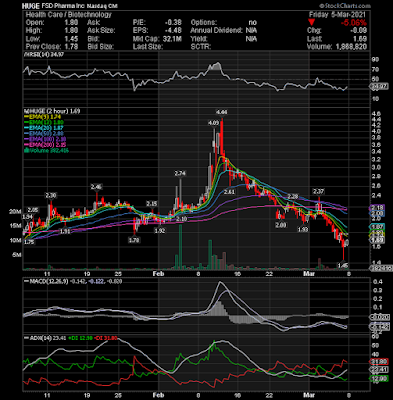Select the Health Care / Biotechnology sector line
This screenshot has width=393, height=400.
[68, 14]
